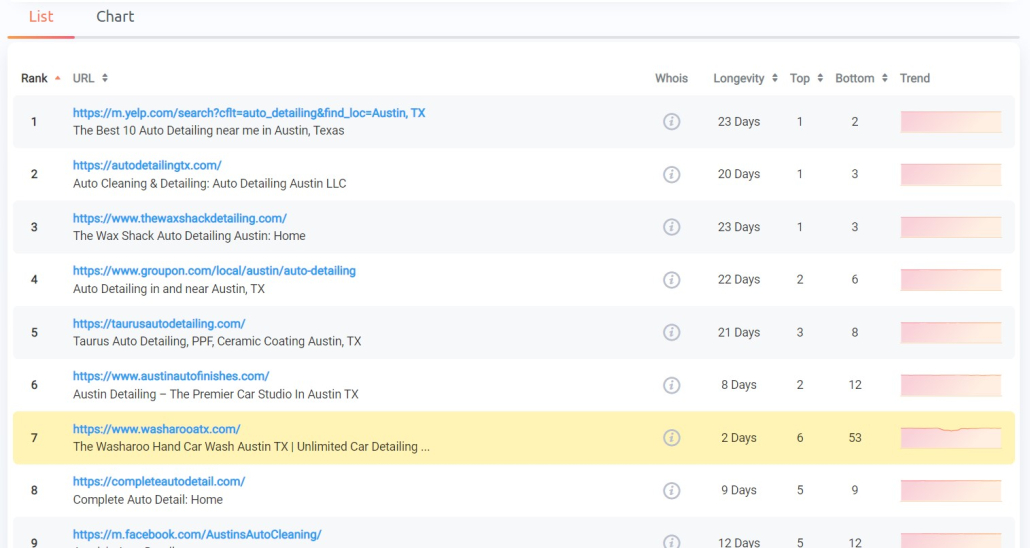Select the title 'Austin Detailing – The Premier Car Studio In Austin TX'

(215, 394)
